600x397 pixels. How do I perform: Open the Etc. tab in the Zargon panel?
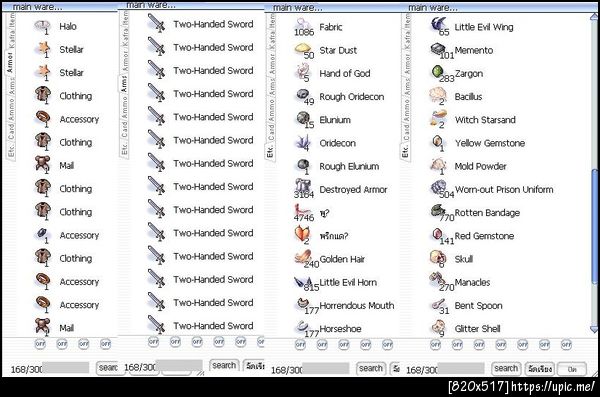pyautogui.click(x=405, y=150)
